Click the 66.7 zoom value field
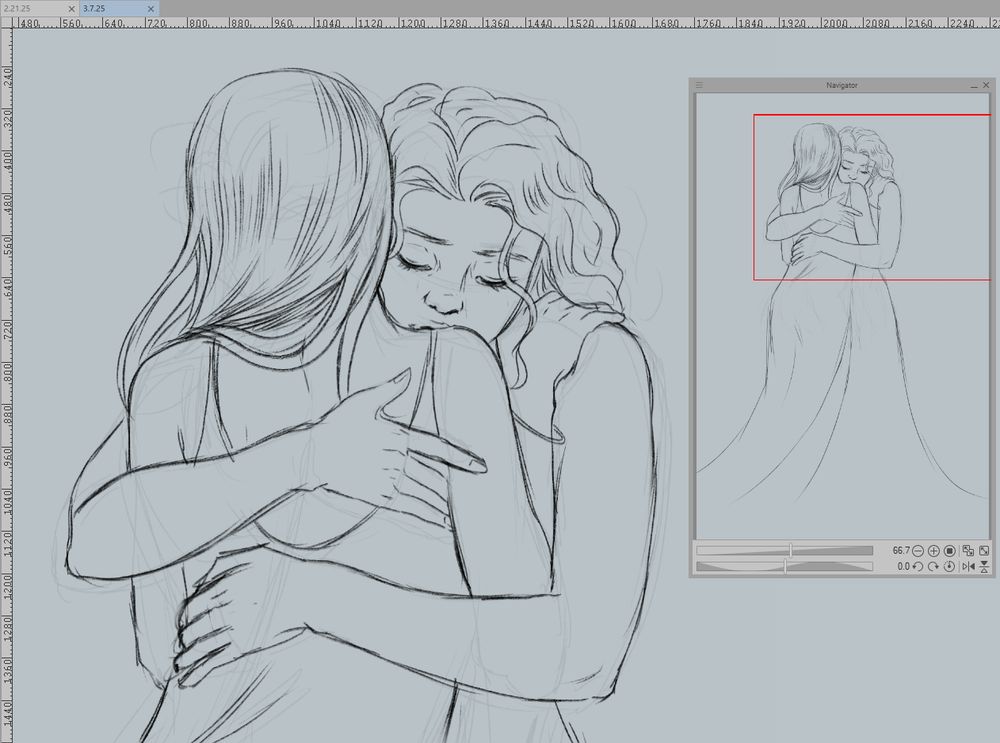This screenshot has height=743, width=1000. [901, 550]
